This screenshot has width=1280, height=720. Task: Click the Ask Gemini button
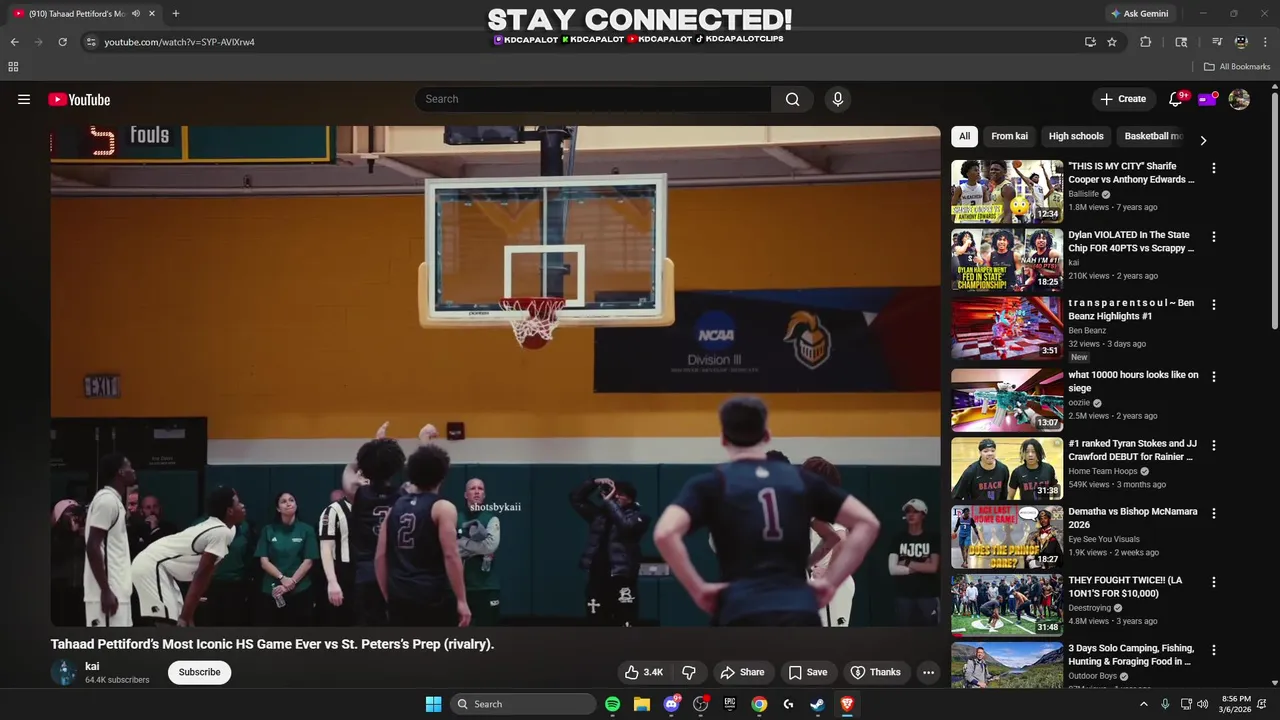tap(1139, 13)
